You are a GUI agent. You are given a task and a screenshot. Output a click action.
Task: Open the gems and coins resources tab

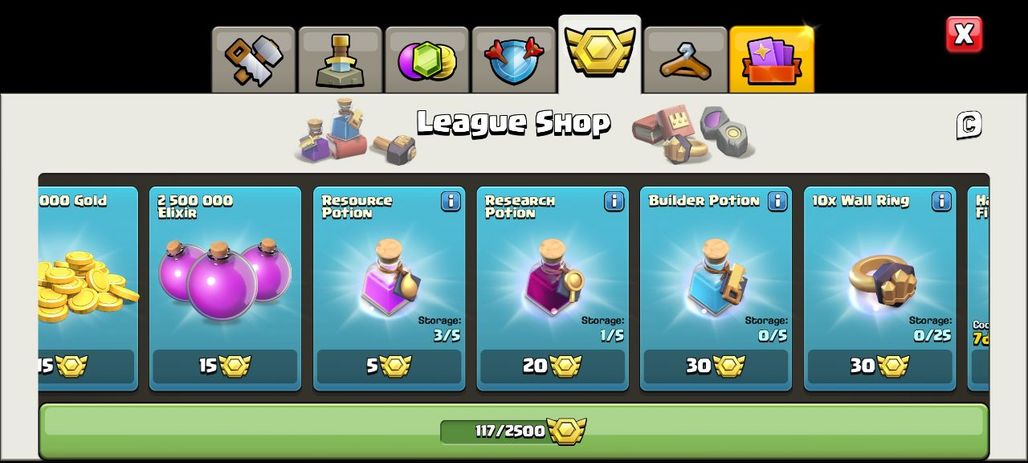pos(427,60)
